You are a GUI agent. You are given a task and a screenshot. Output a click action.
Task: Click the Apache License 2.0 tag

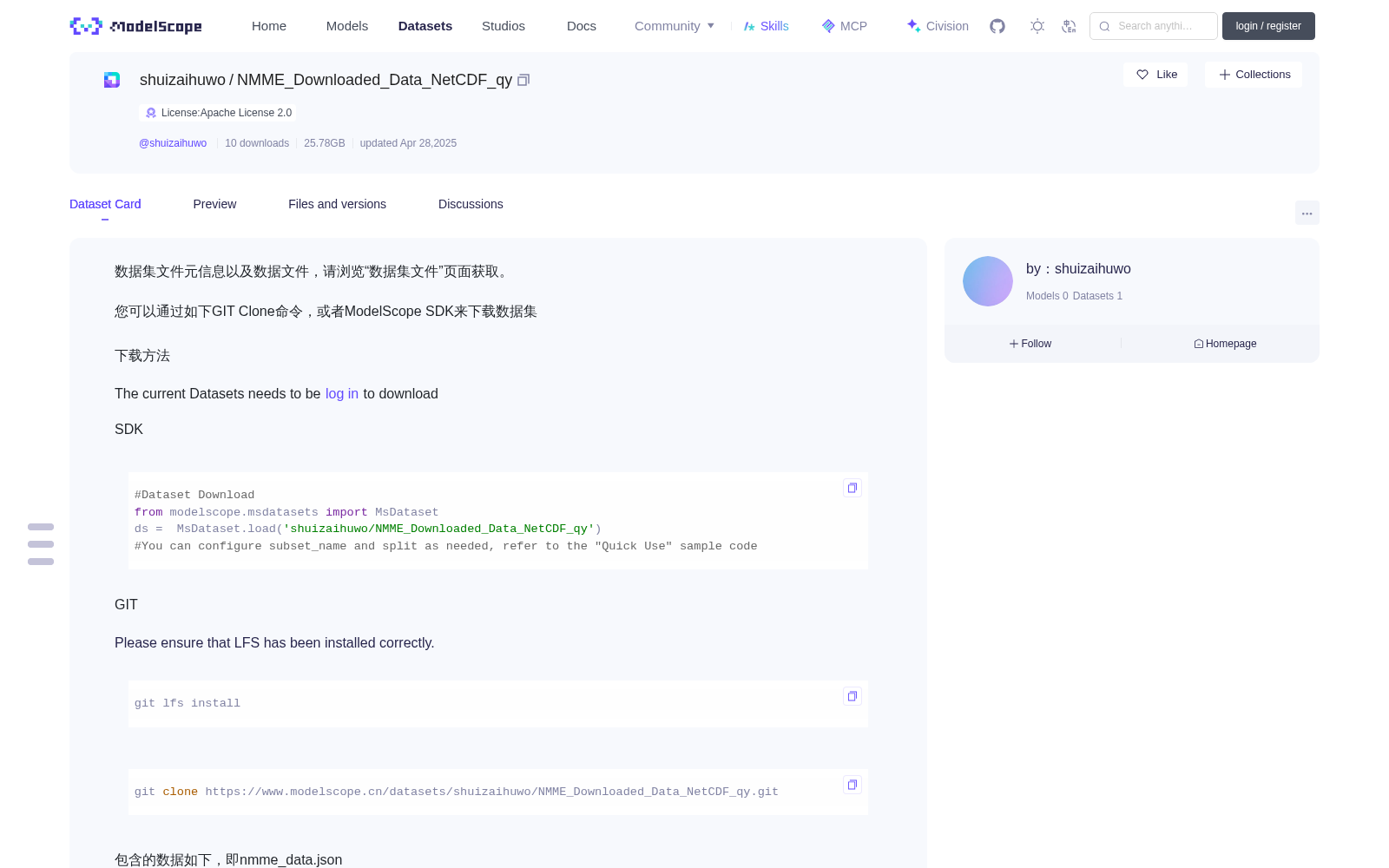218,113
